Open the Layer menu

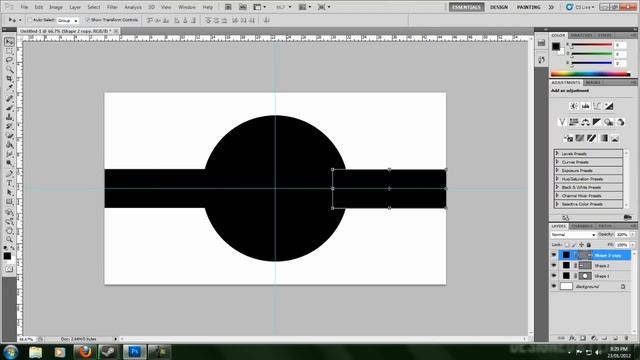coord(75,7)
